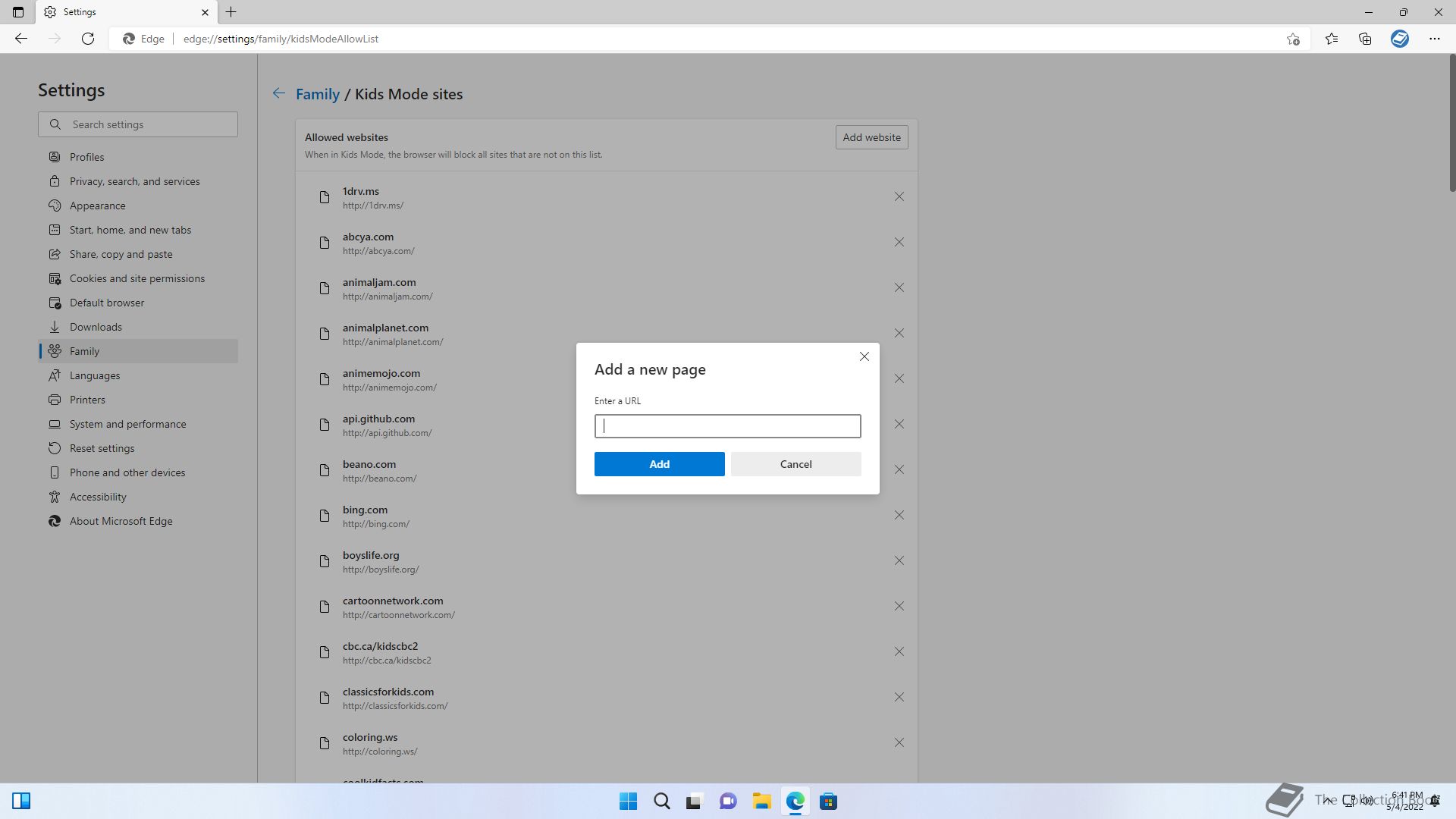The height and width of the screenshot is (819, 1456).
Task: Open Profiles settings
Action: pos(138,157)
